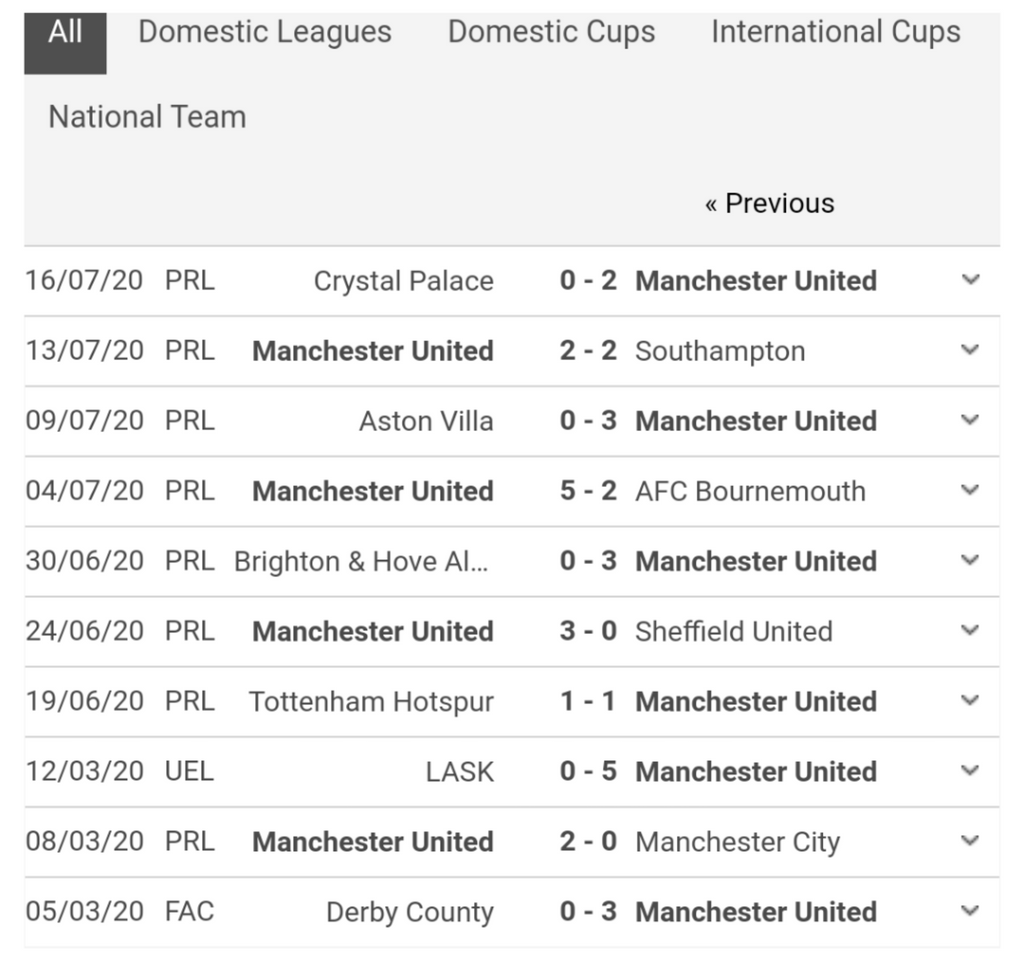
Task: Expand the Tottenham Hotspur match chevron
Action: point(970,700)
